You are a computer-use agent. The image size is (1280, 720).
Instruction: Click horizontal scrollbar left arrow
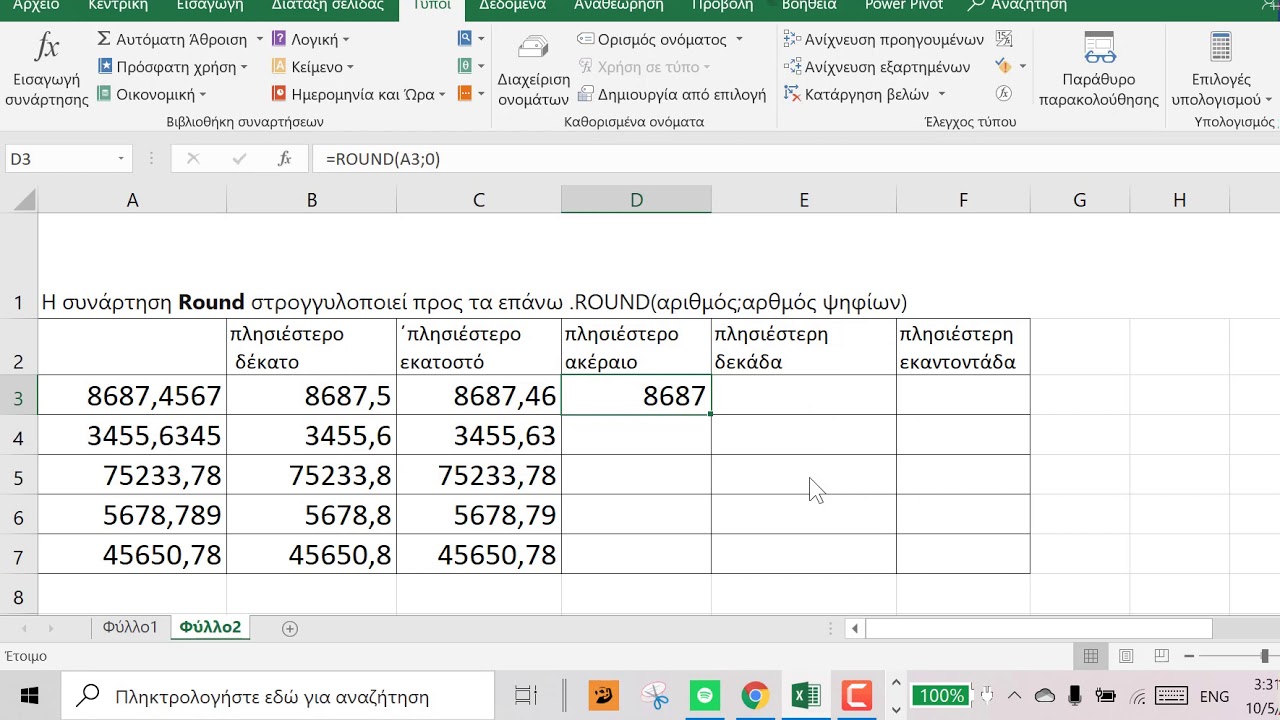click(855, 629)
